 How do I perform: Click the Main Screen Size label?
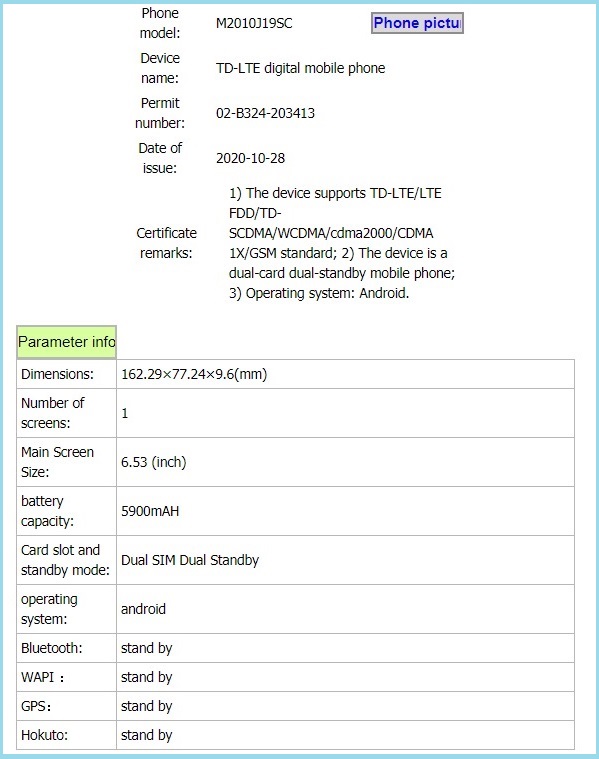pyautogui.click(x=57, y=462)
